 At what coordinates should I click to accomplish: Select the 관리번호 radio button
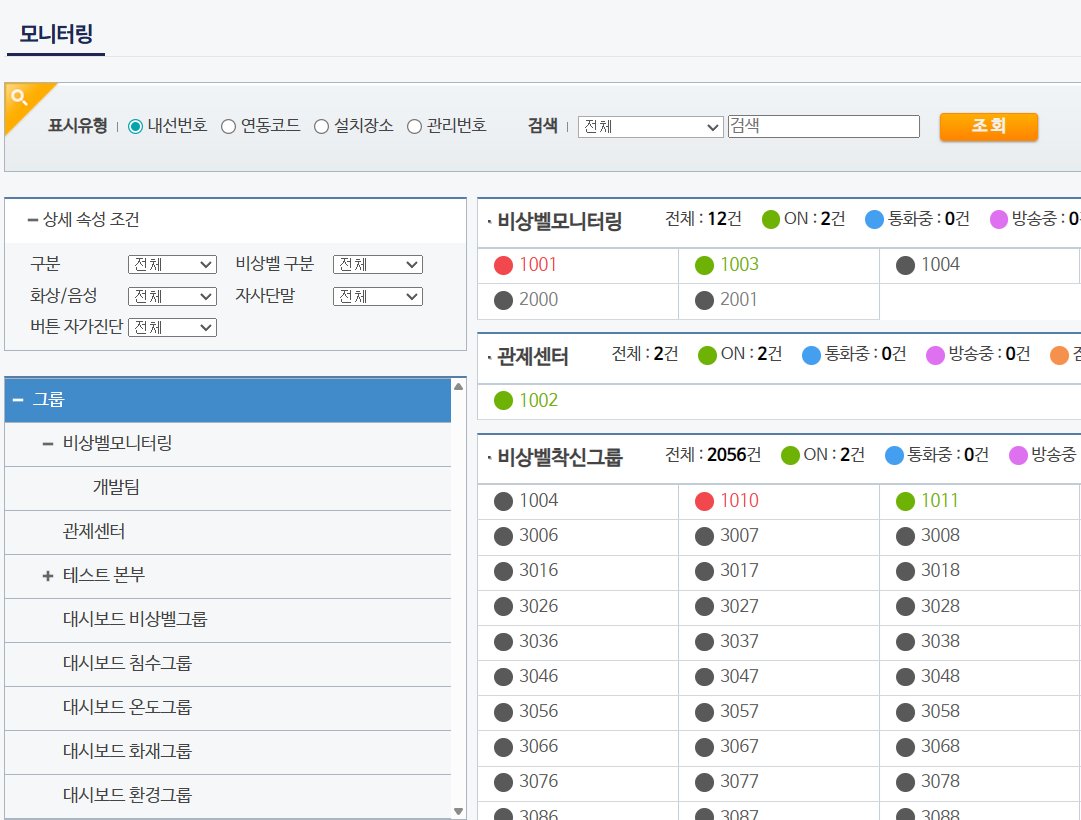414,125
